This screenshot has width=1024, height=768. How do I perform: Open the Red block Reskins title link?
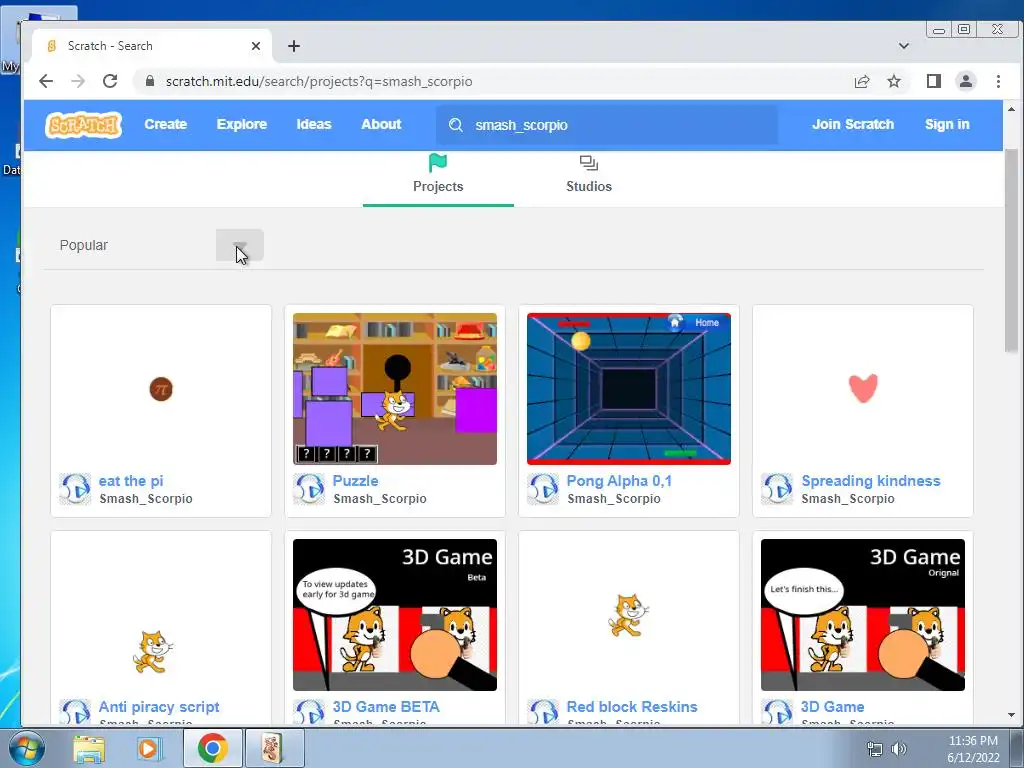click(x=632, y=707)
